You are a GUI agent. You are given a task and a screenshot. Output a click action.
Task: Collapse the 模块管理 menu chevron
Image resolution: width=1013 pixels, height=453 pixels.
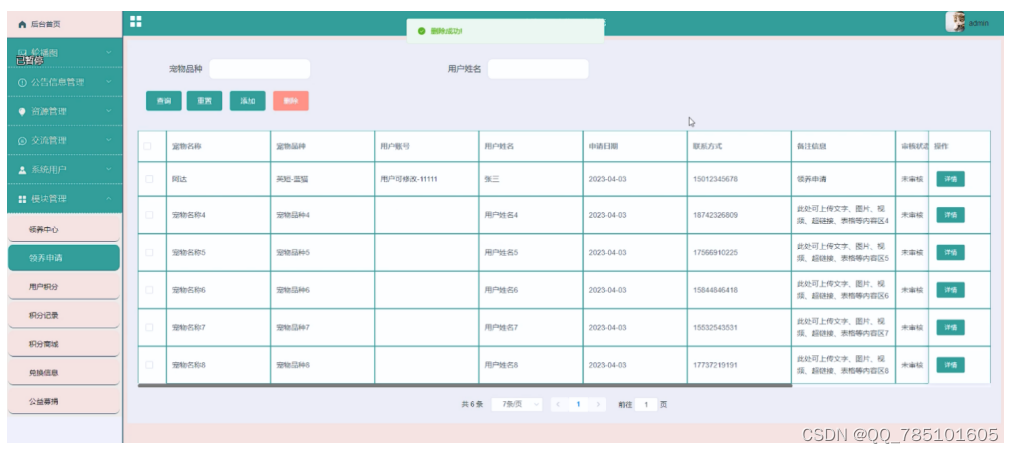pyautogui.click(x=107, y=199)
